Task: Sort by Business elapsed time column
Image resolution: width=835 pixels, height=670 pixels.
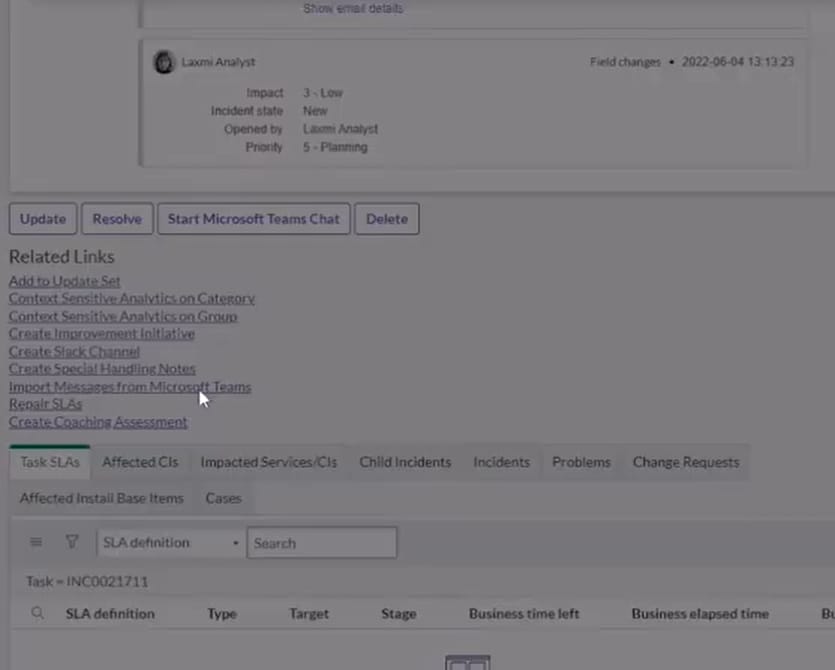Action: 700,614
